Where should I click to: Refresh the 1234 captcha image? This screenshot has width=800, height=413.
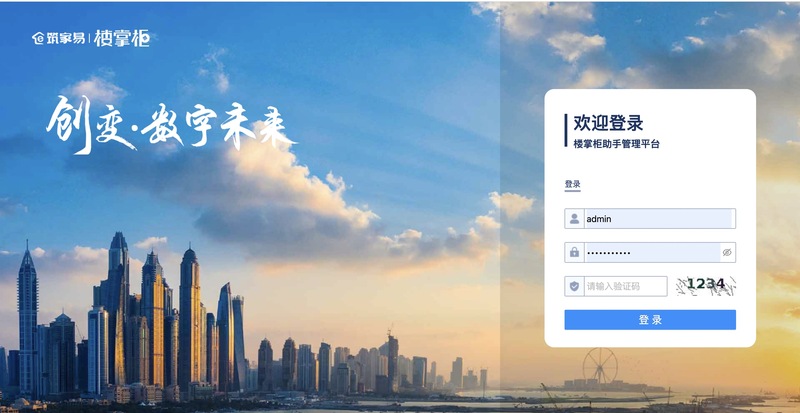706,286
